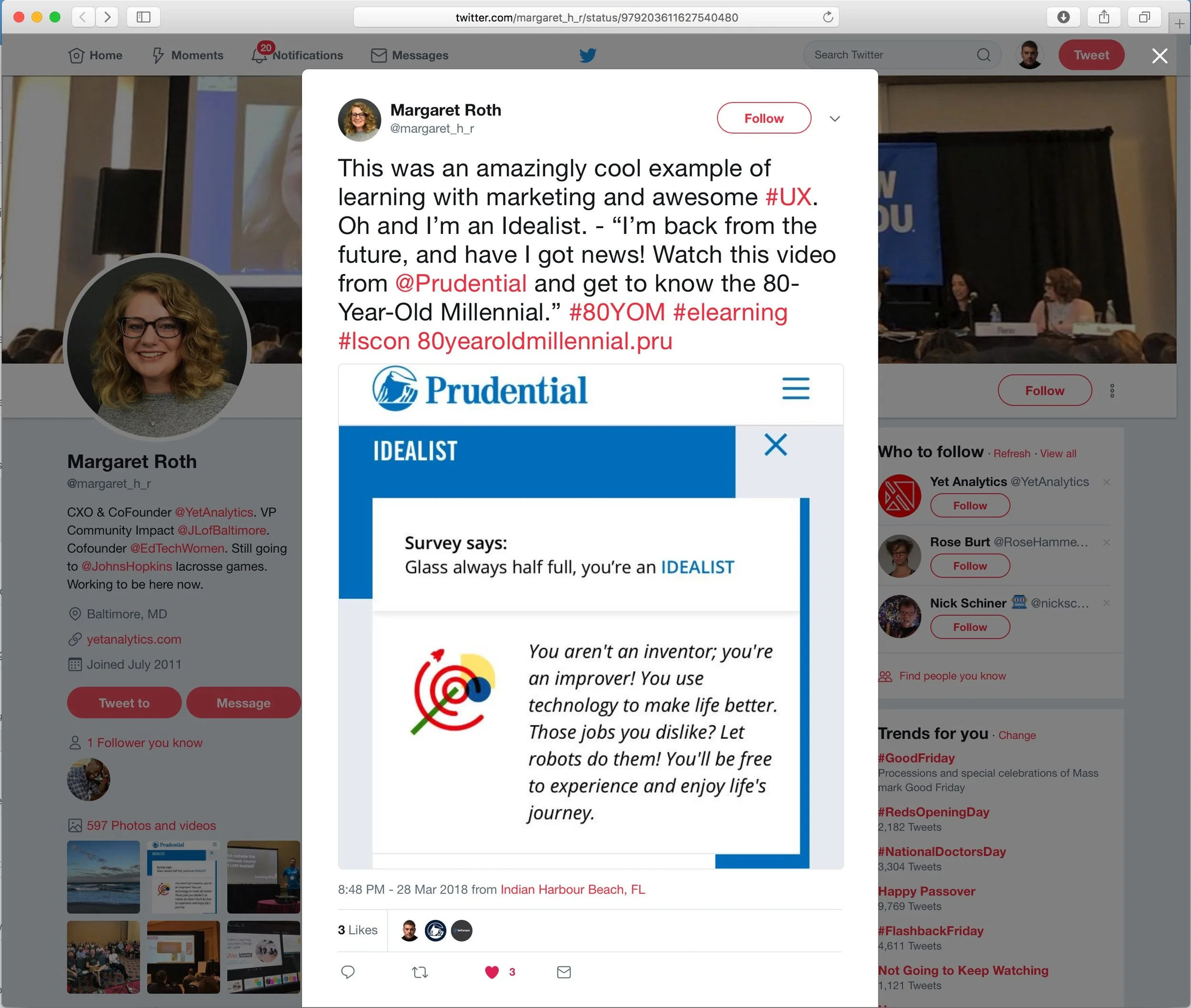Toggle Safari sidebar button

pyautogui.click(x=143, y=17)
